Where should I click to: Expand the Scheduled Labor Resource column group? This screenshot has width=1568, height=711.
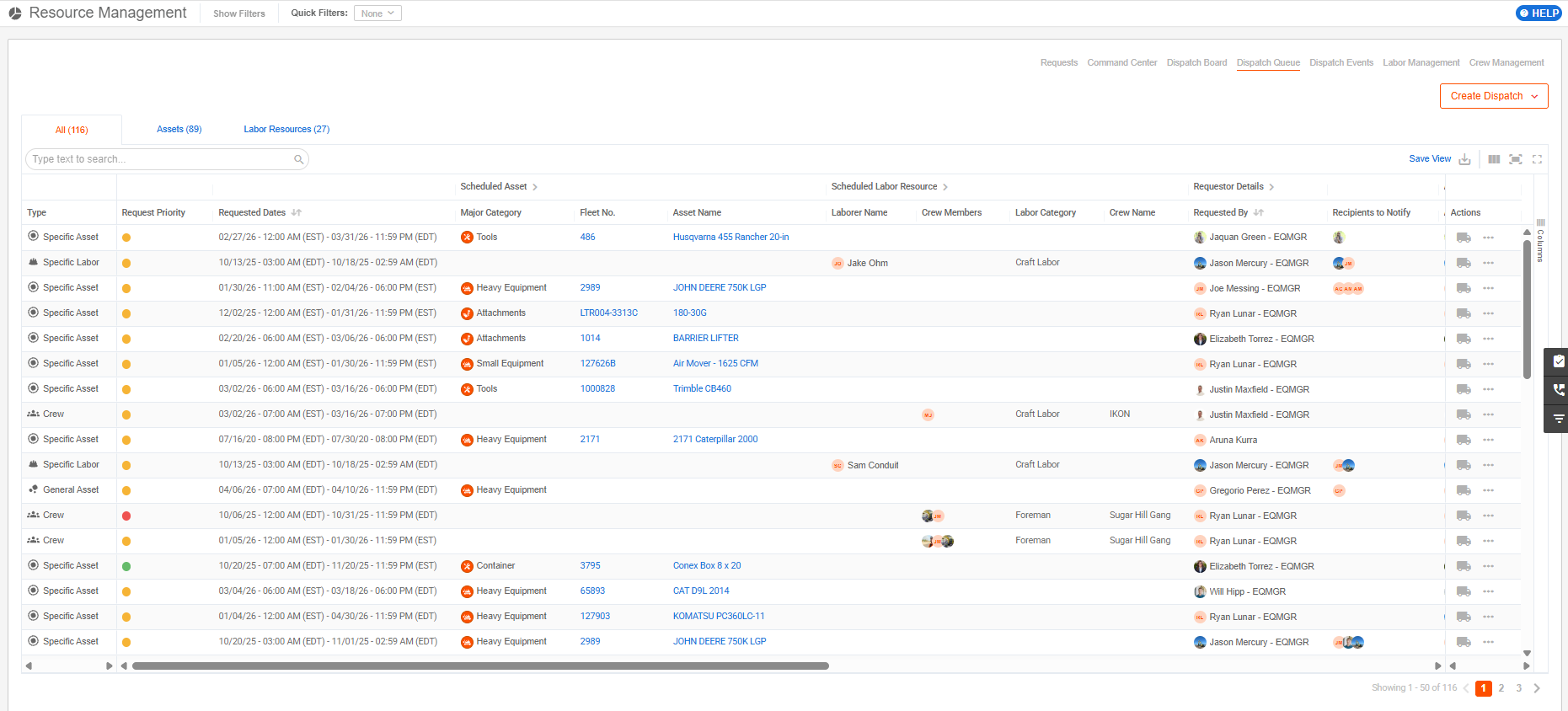coord(945,187)
